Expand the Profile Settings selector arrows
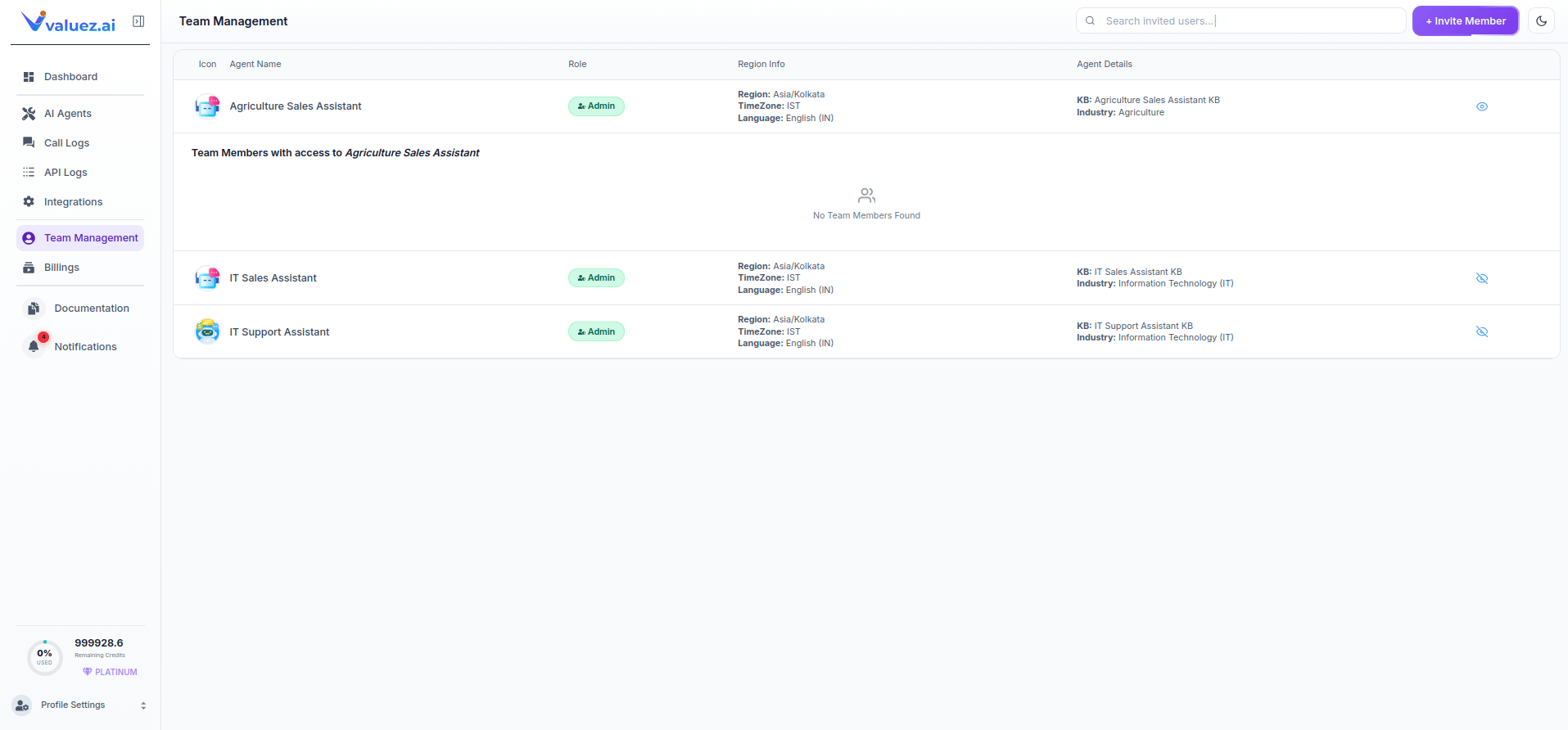Screen dimensions: 1568x730 click(x=143, y=705)
